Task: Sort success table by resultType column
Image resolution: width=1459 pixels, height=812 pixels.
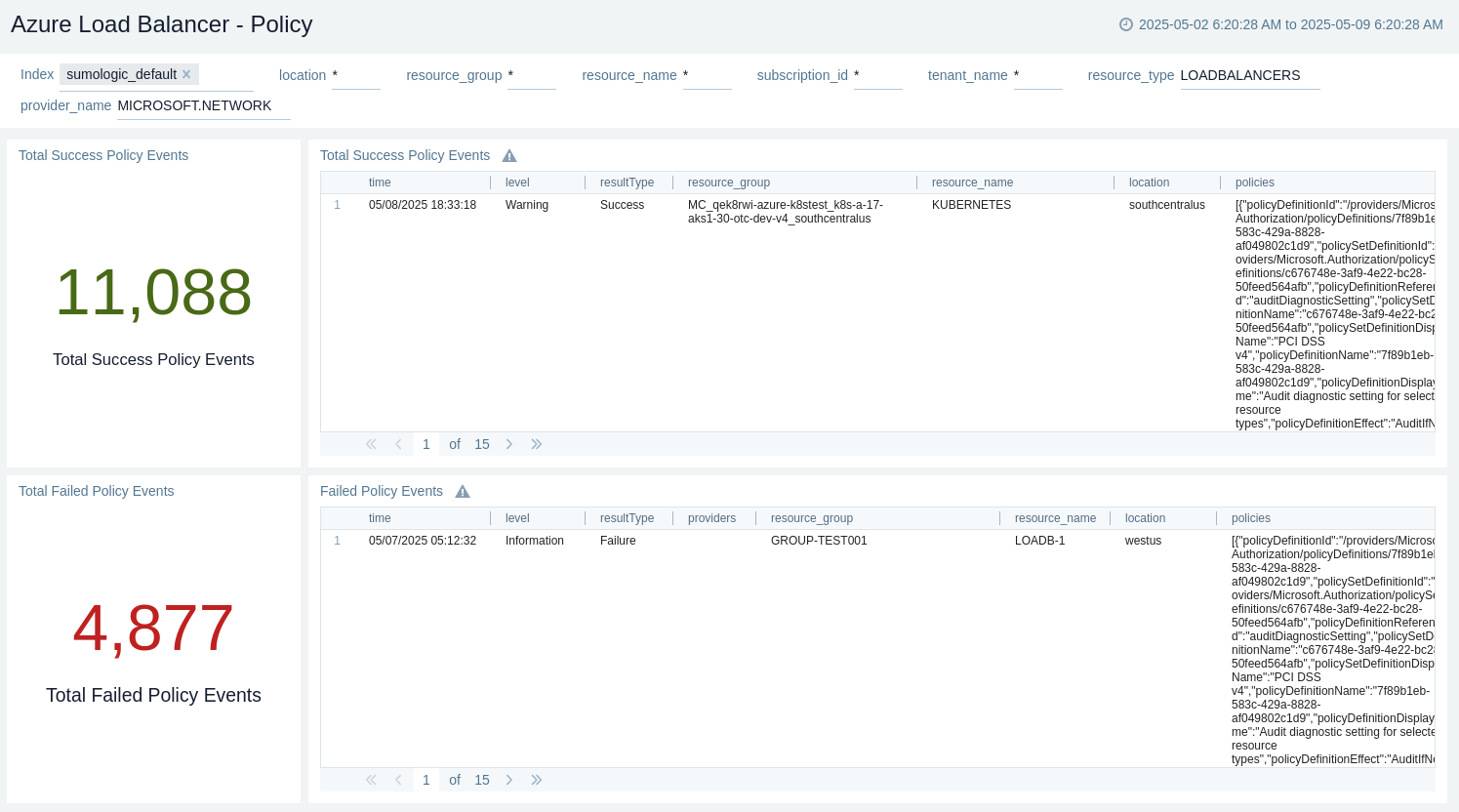Action: coord(627,183)
